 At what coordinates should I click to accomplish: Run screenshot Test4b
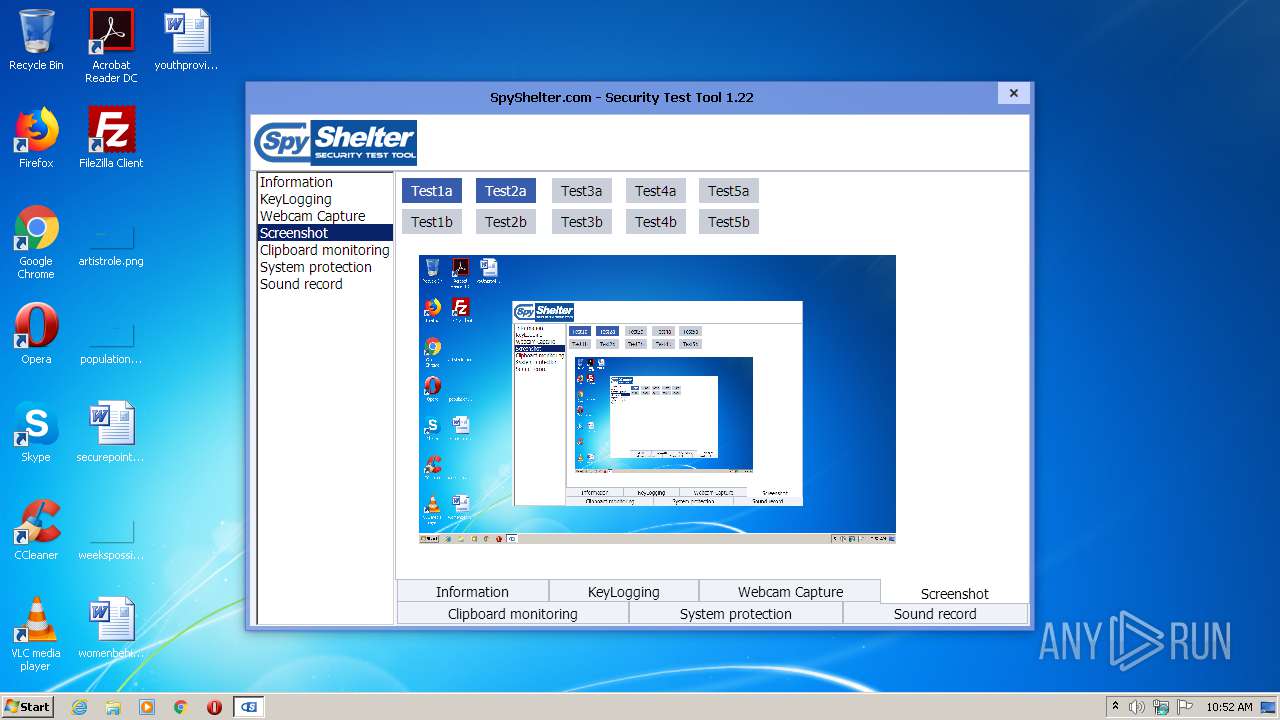[655, 222]
